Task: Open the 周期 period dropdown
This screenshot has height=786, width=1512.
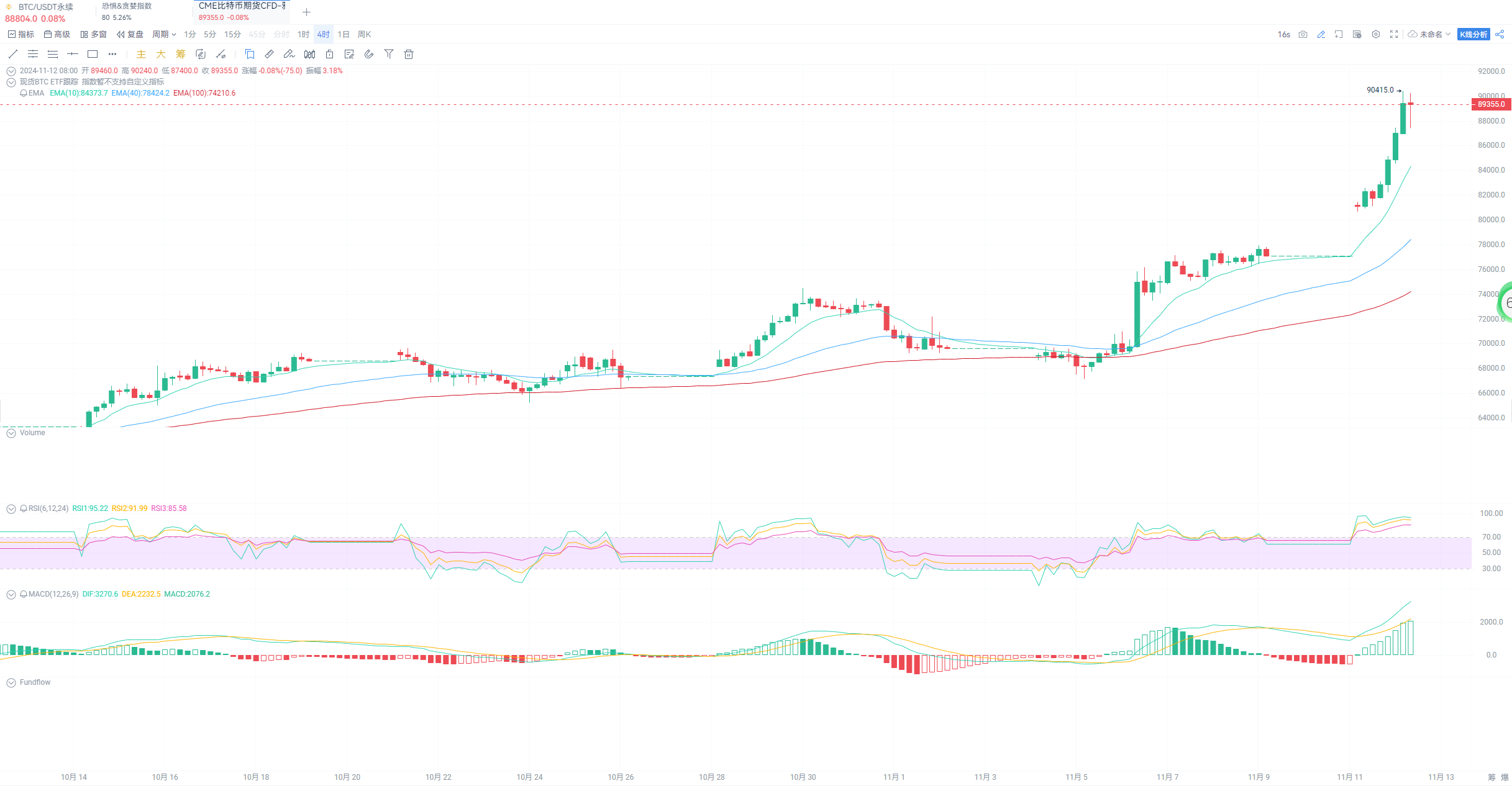Action: pos(165,34)
